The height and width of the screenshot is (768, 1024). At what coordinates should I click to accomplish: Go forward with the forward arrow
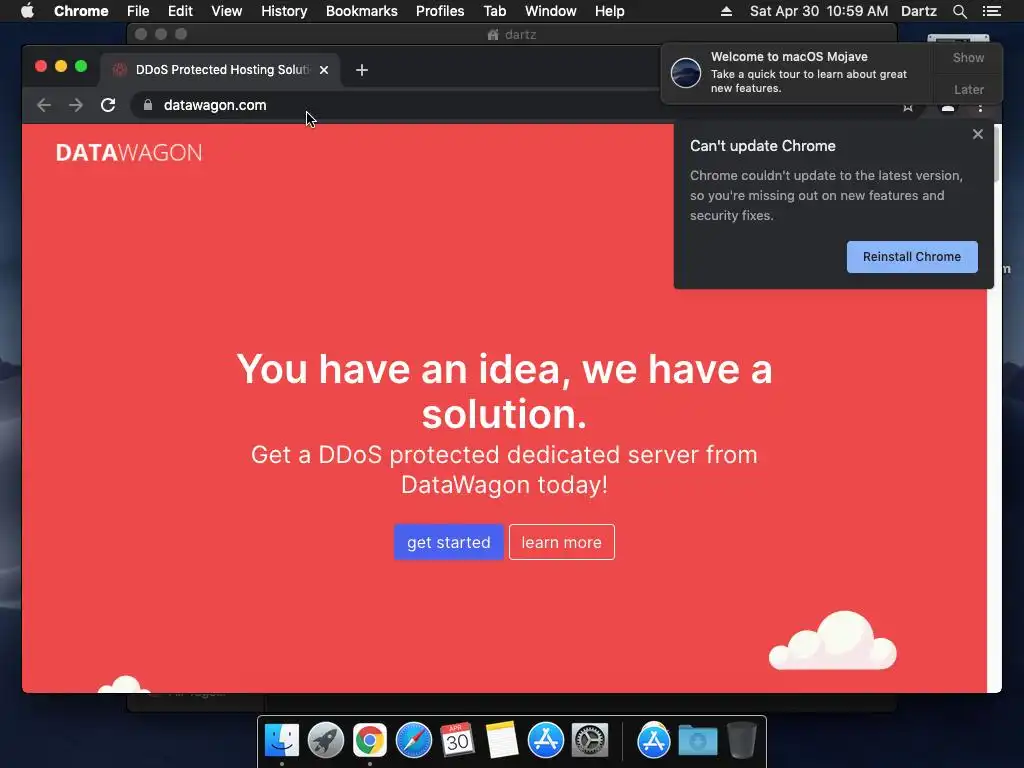pyautogui.click(x=76, y=105)
